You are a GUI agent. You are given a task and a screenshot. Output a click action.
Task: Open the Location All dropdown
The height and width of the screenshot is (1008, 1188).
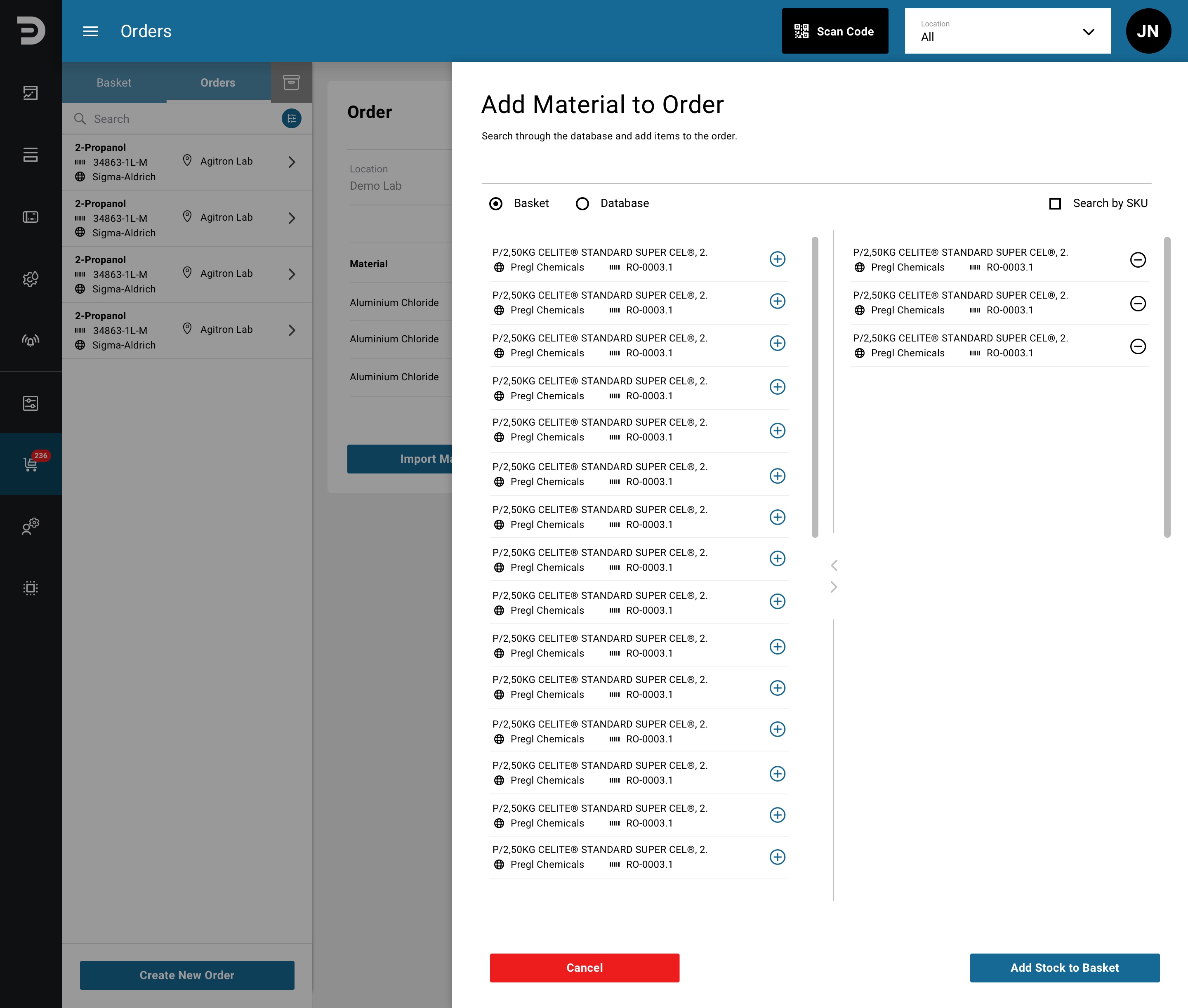(x=1007, y=31)
